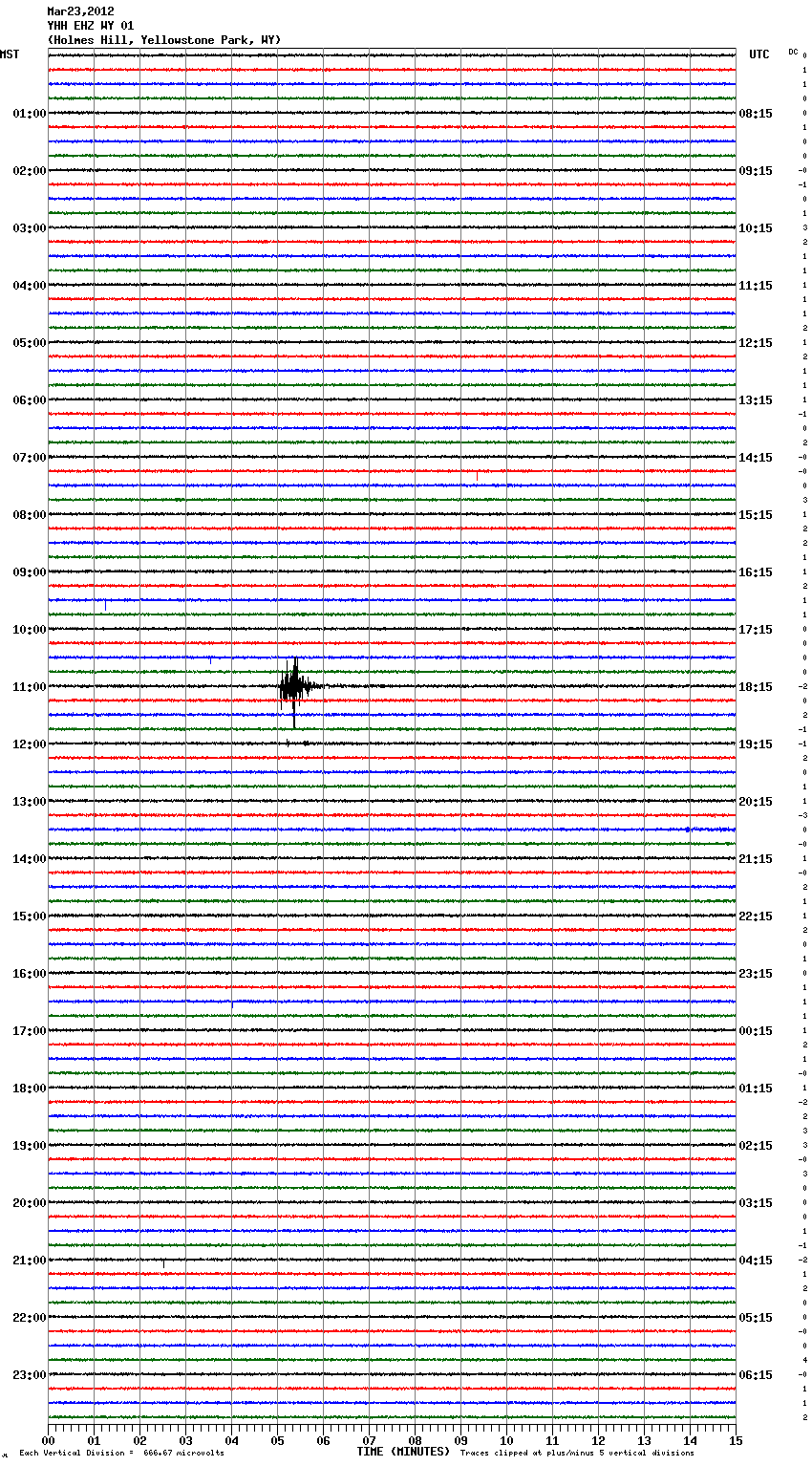
Task: Select the 21:00 MST time label
Action: 30,1261
